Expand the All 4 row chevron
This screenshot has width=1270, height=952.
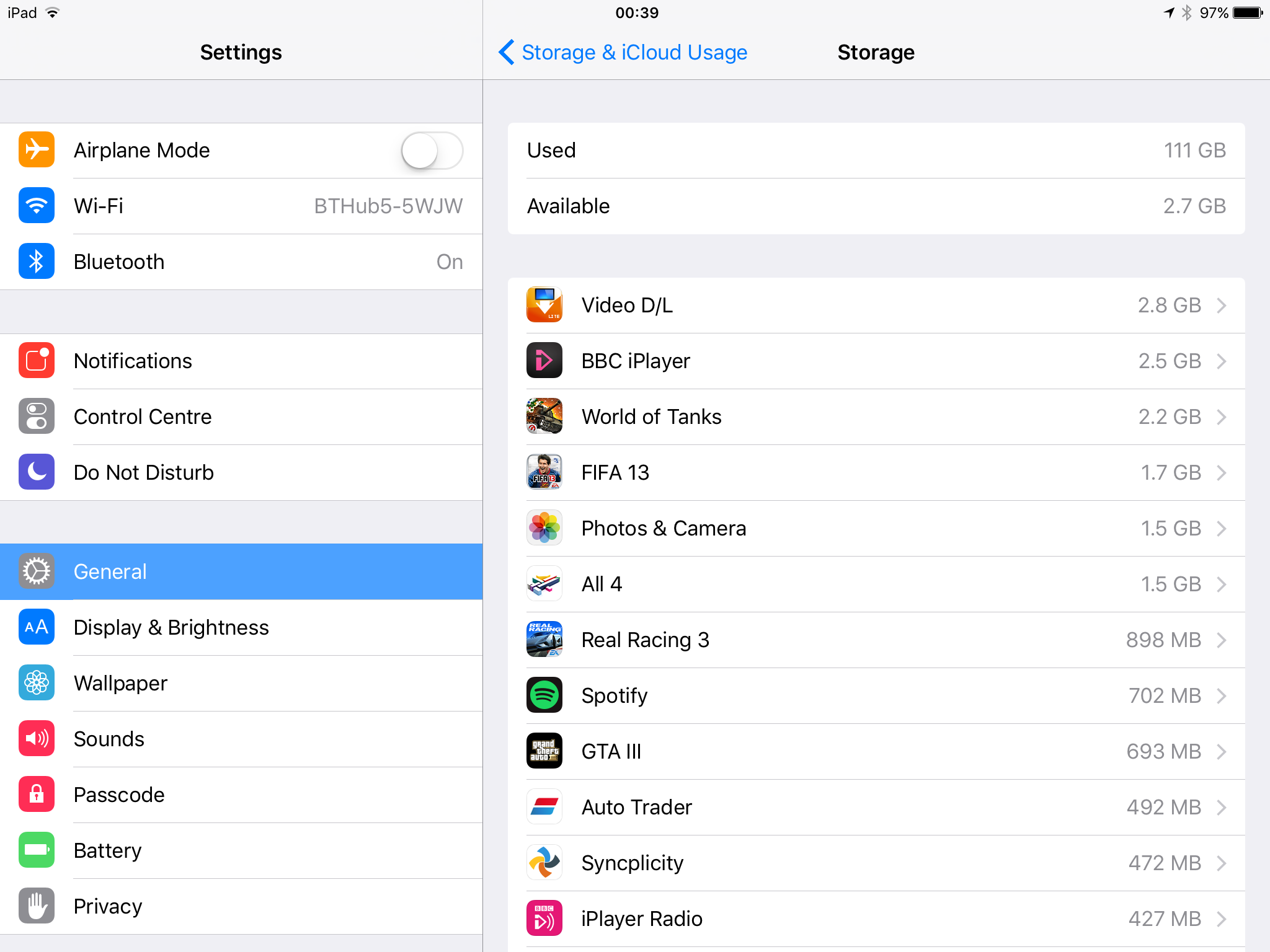point(1222,584)
